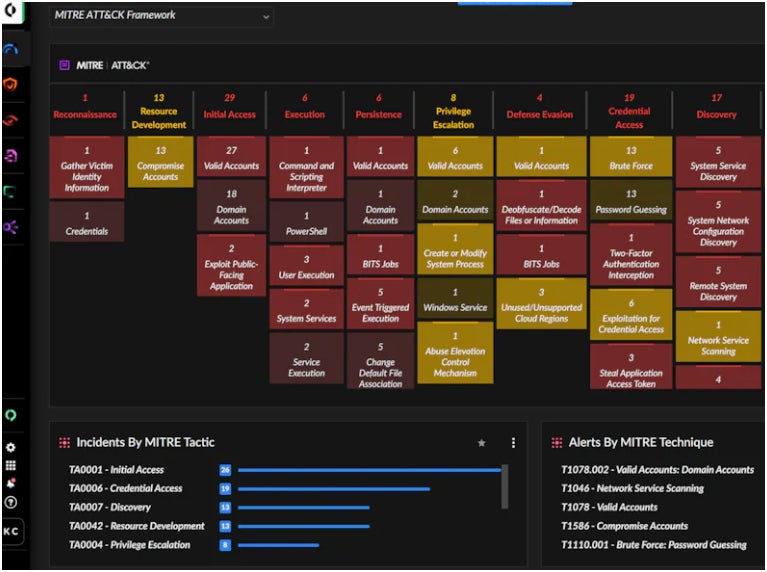Open Unused/Unsupported Cloud Regions tile
This screenshot has height=572, width=767.
[x=541, y=304]
